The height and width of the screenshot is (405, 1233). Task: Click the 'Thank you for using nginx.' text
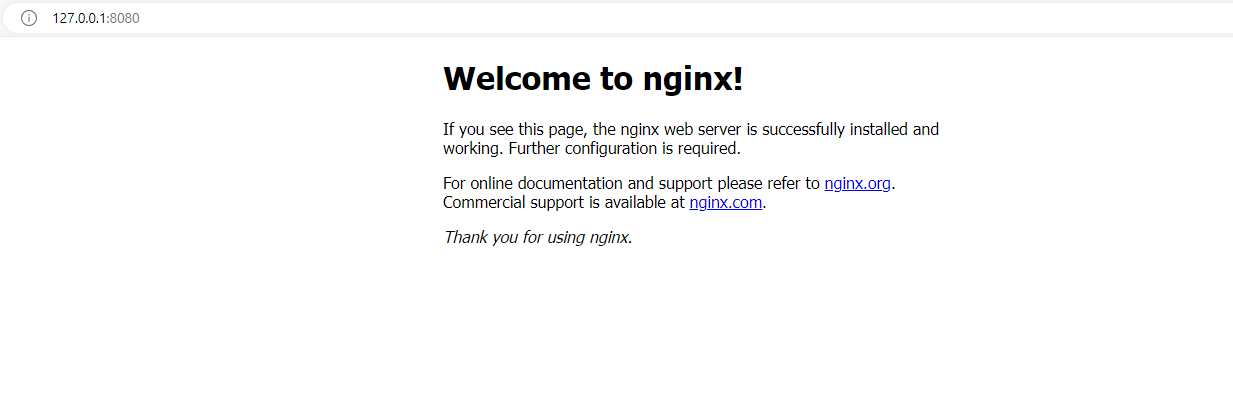tap(538, 238)
